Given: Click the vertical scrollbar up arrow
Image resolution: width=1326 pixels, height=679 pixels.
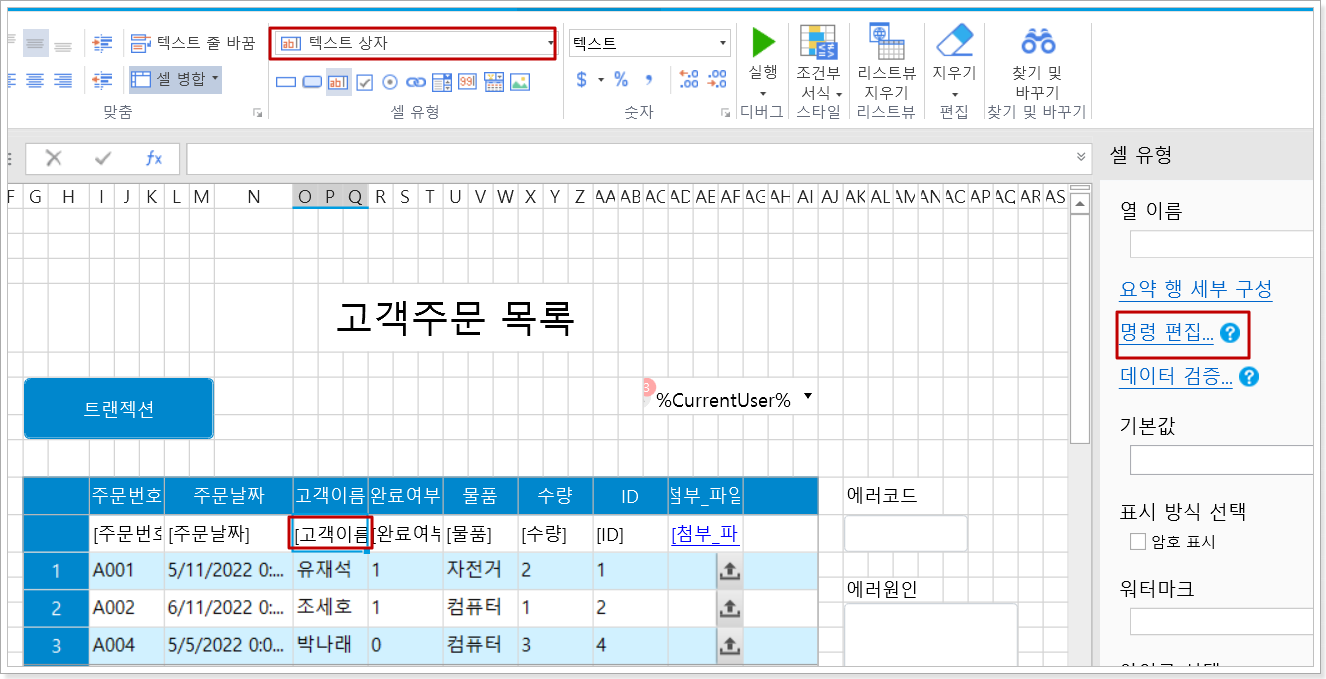Looking at the screenshot, I should tap(1079, 205).
